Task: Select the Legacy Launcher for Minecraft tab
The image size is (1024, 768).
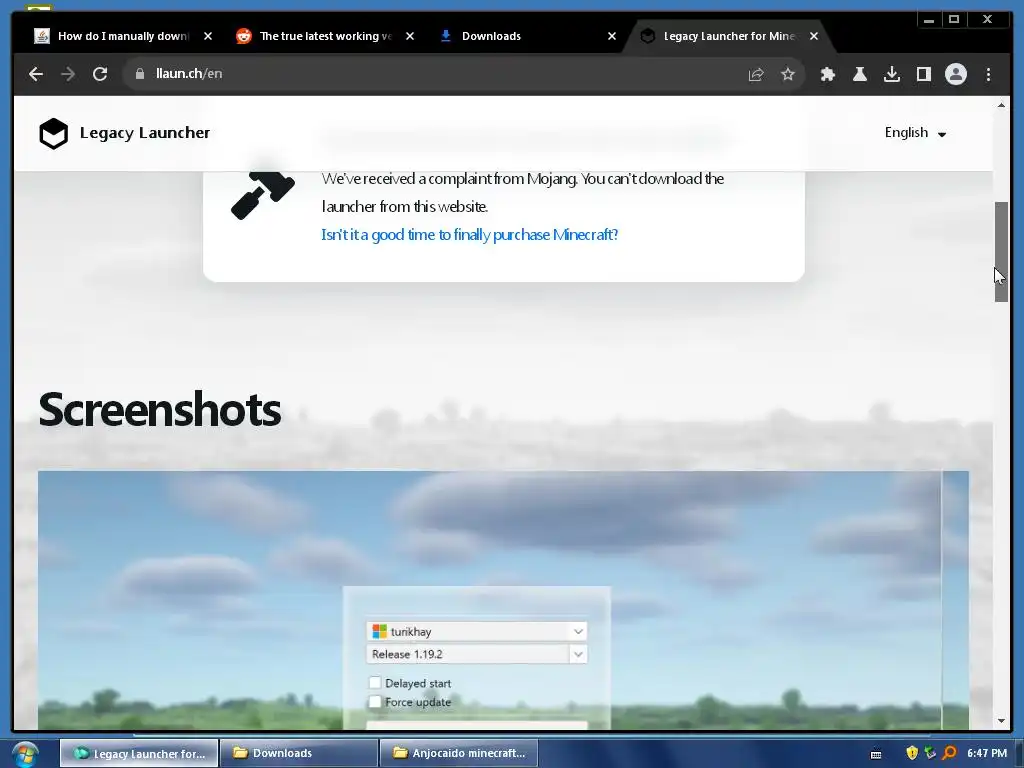Action: (x=728, y=36)
